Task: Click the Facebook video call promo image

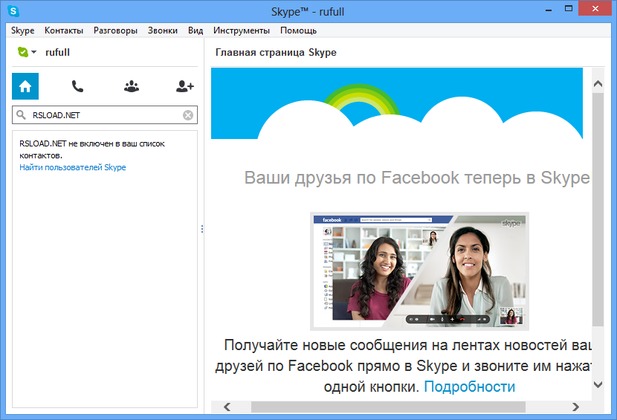Action: pyautogui.click(x=419, y=271)
